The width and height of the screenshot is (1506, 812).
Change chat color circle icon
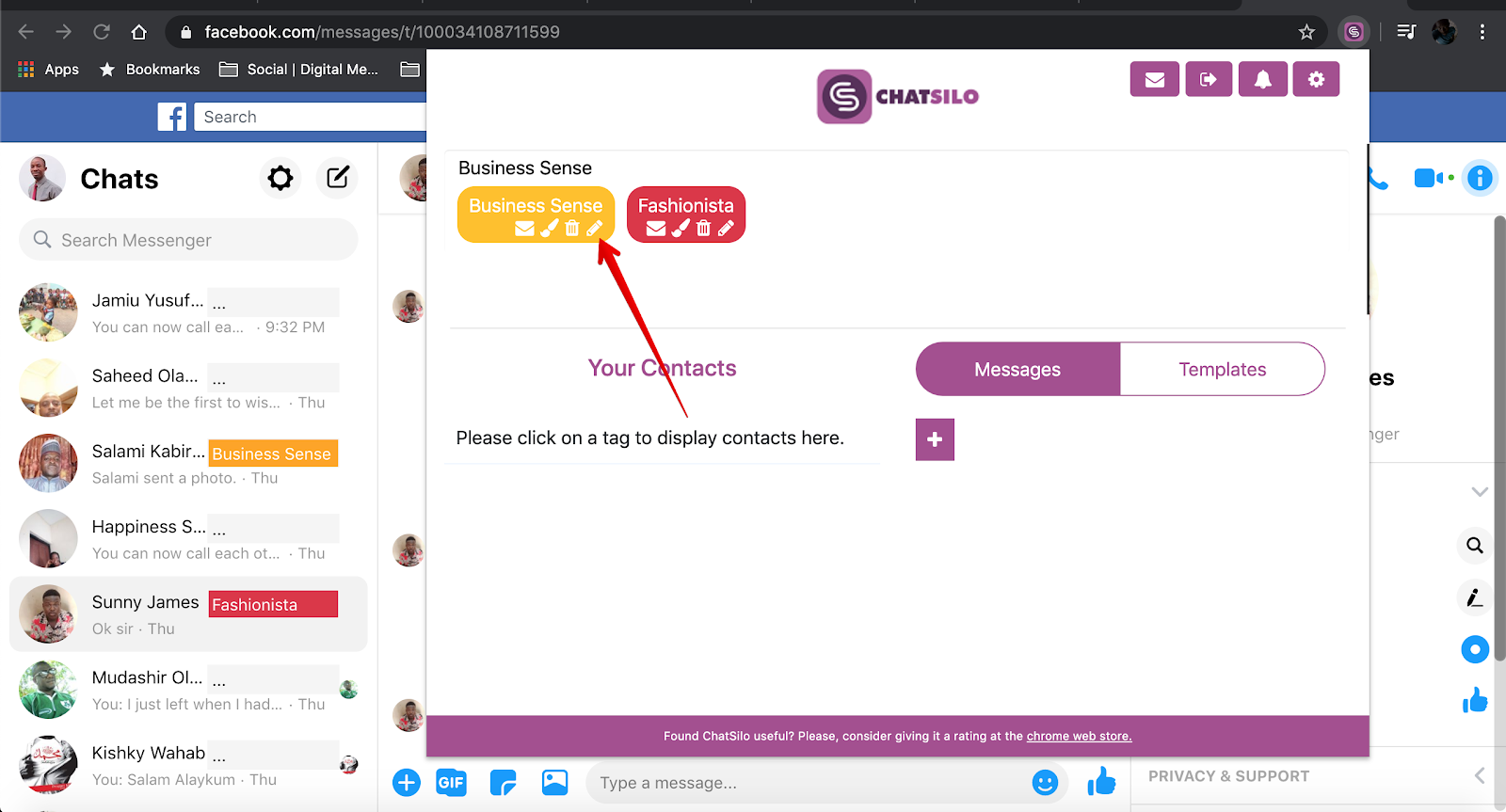(x=1475, y=649)
